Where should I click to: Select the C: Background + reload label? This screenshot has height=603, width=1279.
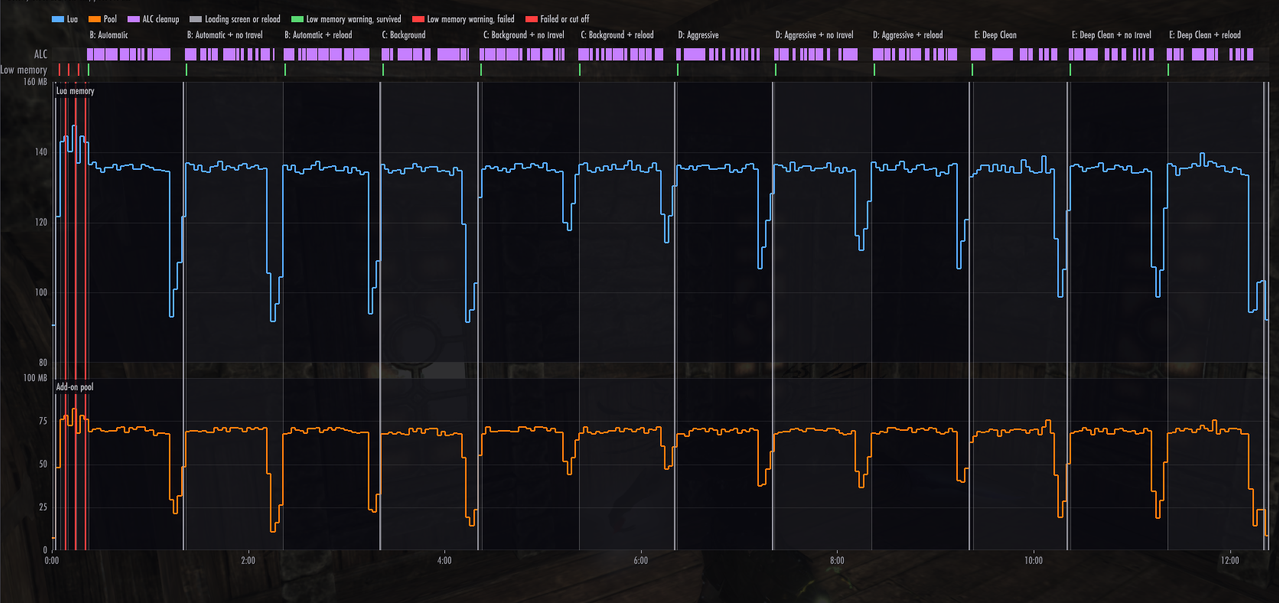coord(617,35)
